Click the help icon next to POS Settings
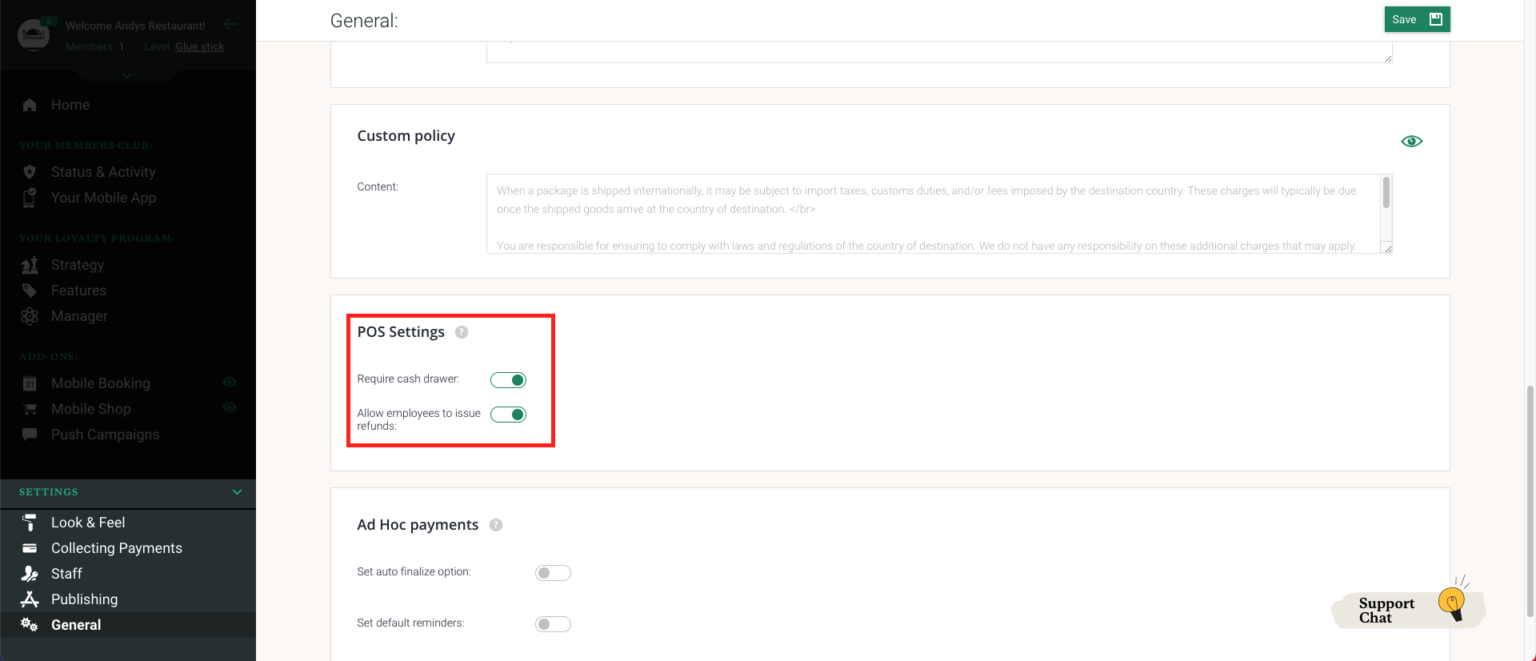 point(461,332)
